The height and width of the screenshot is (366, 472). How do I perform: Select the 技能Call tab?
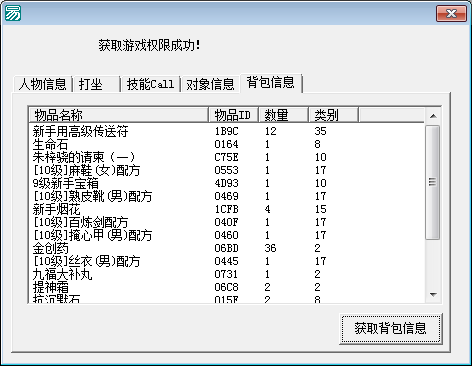pyautogui.click(x=150, y=84)
